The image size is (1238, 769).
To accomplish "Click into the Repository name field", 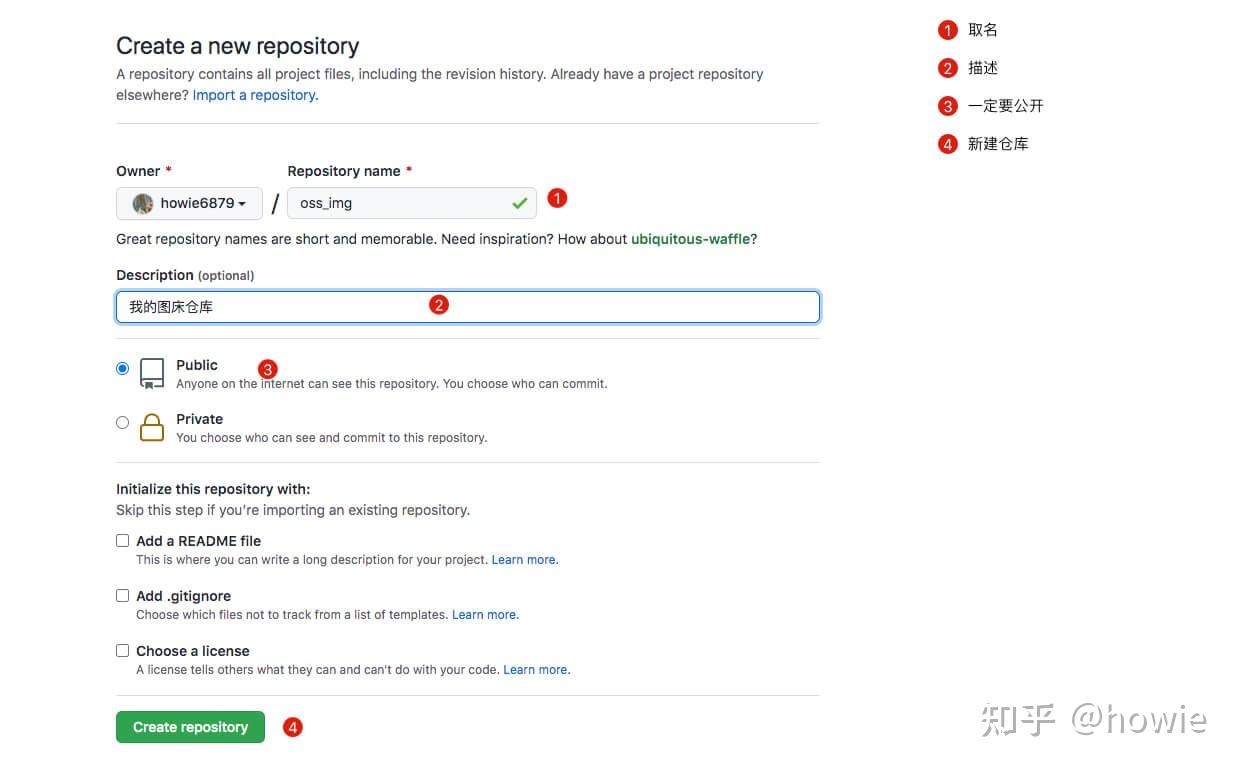I will [400, 203].
